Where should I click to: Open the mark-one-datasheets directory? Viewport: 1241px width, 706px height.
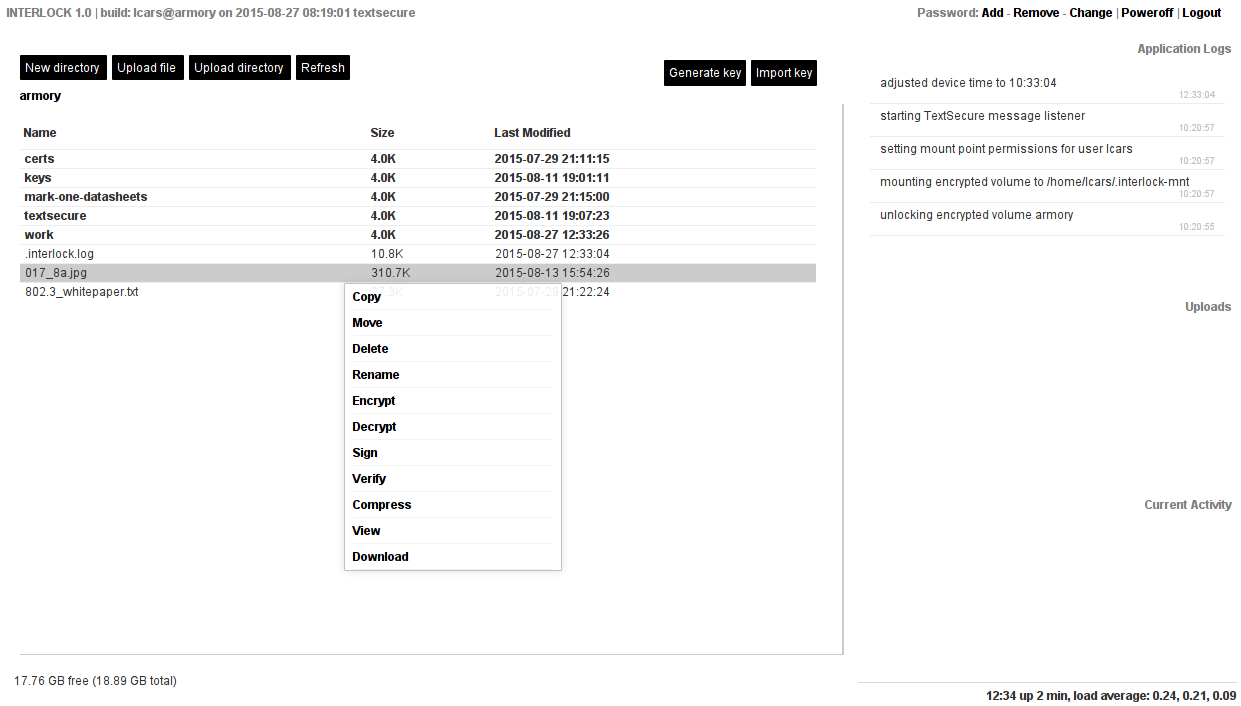(86, 196)
